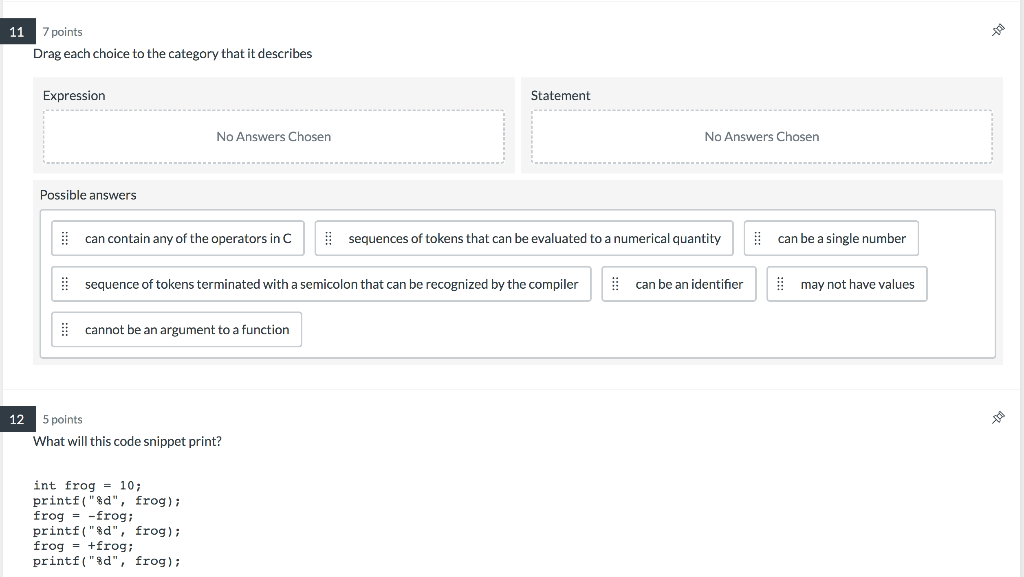The width and height of the screenshot is (1024, 577).
Task: Pin question 12
Action: click(997, 419)
